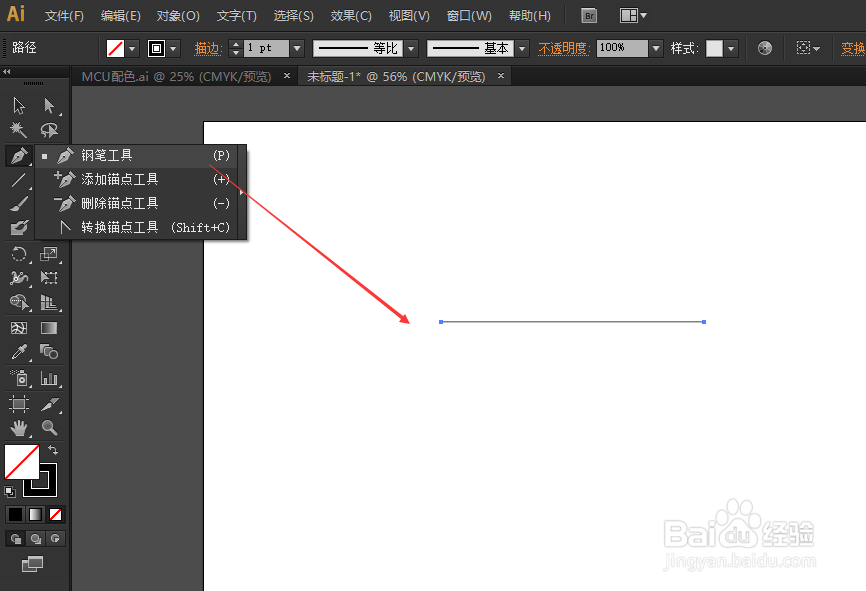This screenshot has width=866, height=591.
Task: Choose the Shape Builder tool
Action: coord(19,302)
